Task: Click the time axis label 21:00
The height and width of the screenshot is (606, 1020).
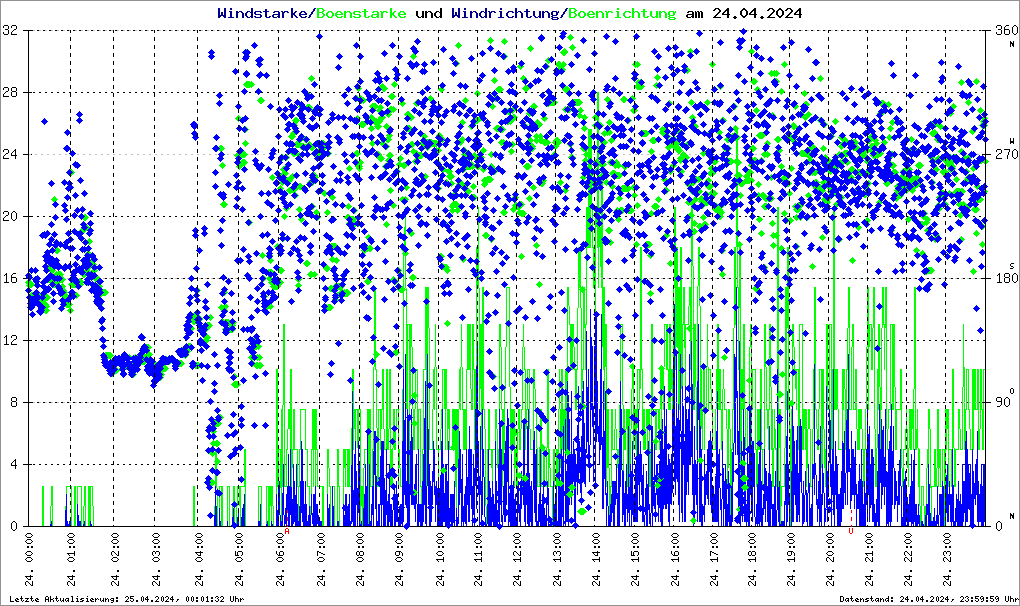Action: pyautogui.click(x=869, y=559)
